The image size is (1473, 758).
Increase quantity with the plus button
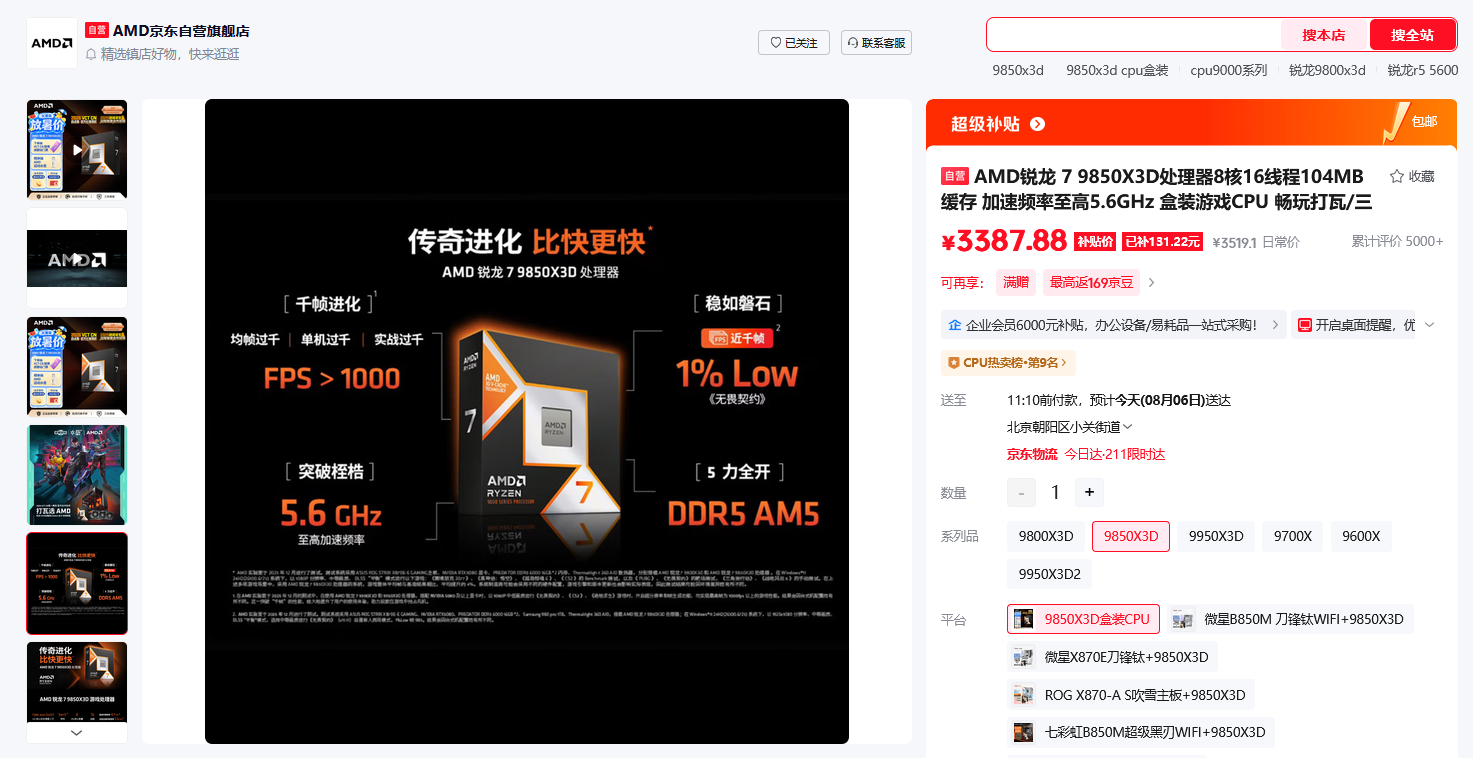1089,492
